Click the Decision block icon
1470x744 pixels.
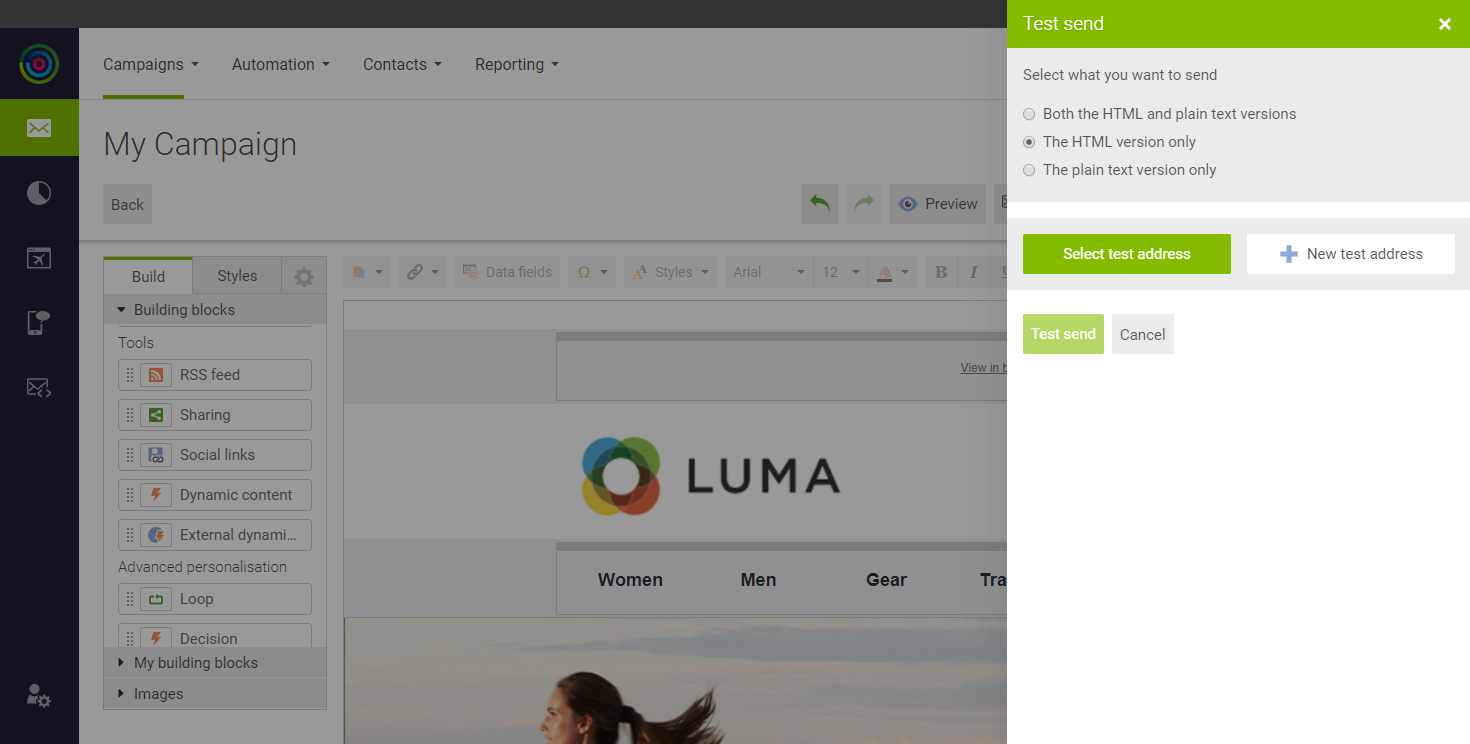(x=156, y=637)
